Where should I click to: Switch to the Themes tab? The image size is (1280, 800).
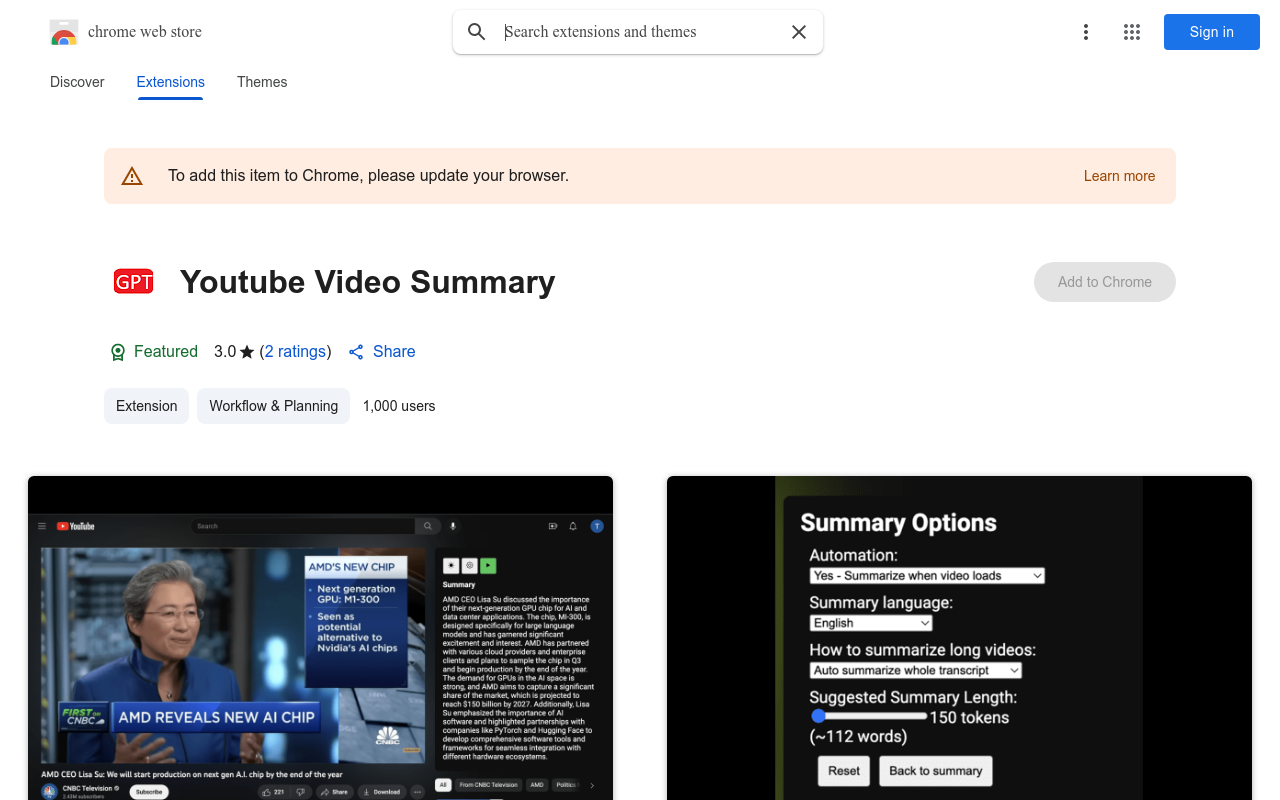262,82
